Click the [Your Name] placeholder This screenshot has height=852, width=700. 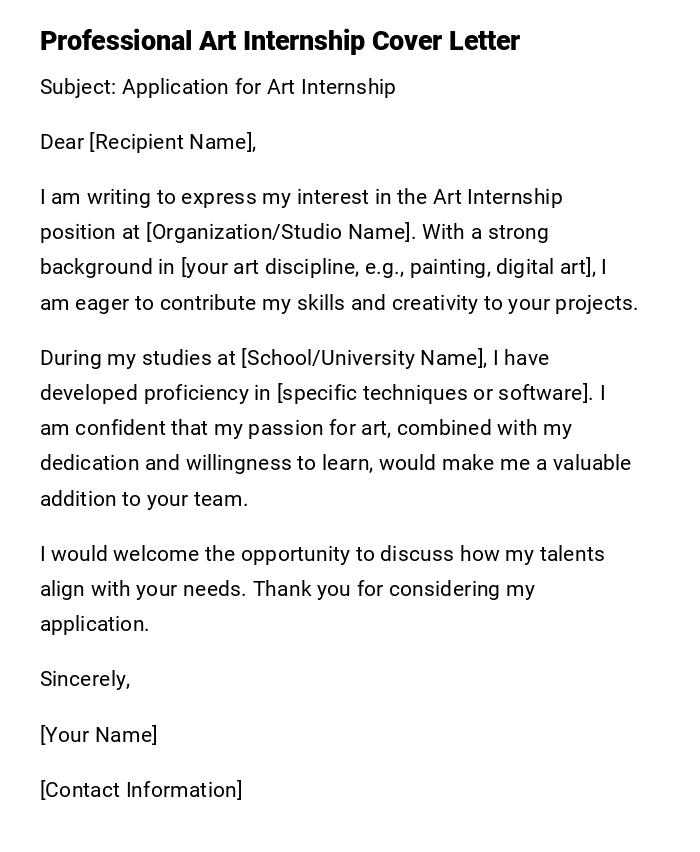point(99,736)
